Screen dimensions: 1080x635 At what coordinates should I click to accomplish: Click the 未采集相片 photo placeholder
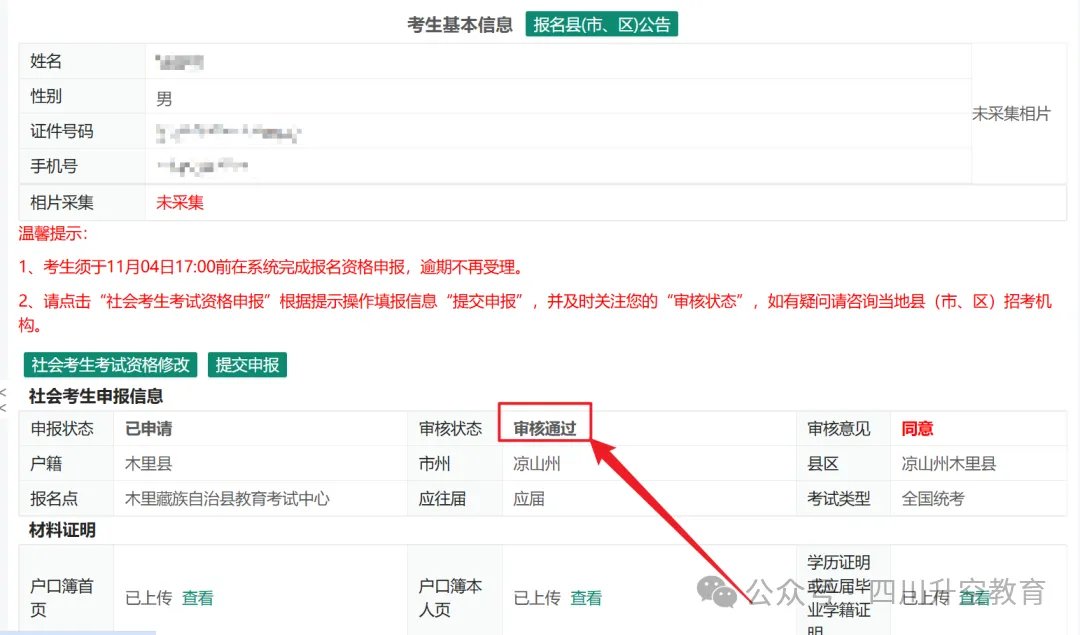click(1011, 114)
